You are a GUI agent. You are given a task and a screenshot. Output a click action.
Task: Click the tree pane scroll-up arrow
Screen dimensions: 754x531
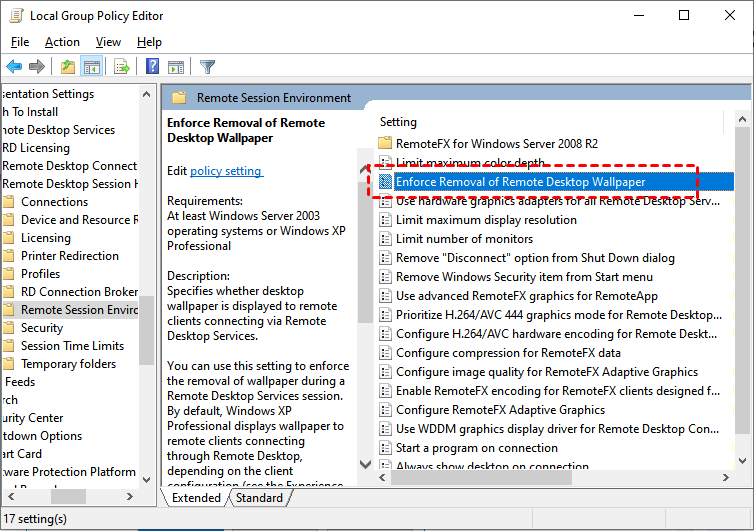click(147, 94)
